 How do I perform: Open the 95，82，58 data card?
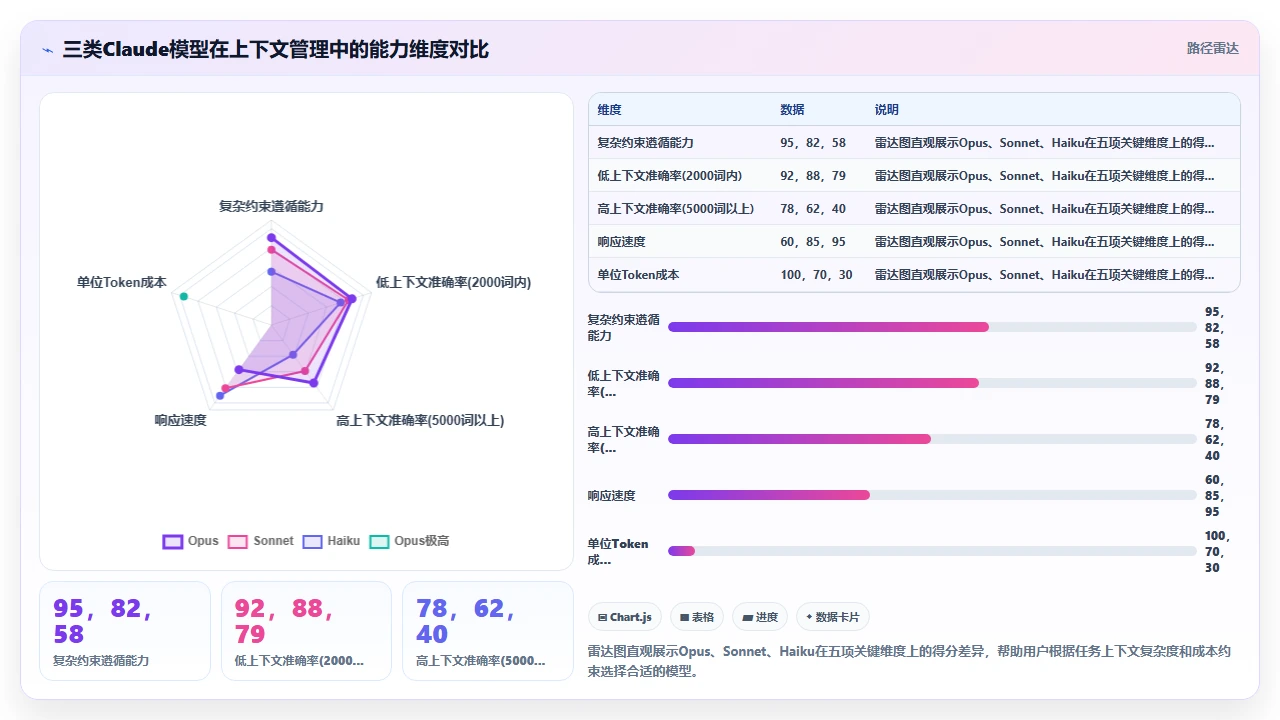click(125, 631)
